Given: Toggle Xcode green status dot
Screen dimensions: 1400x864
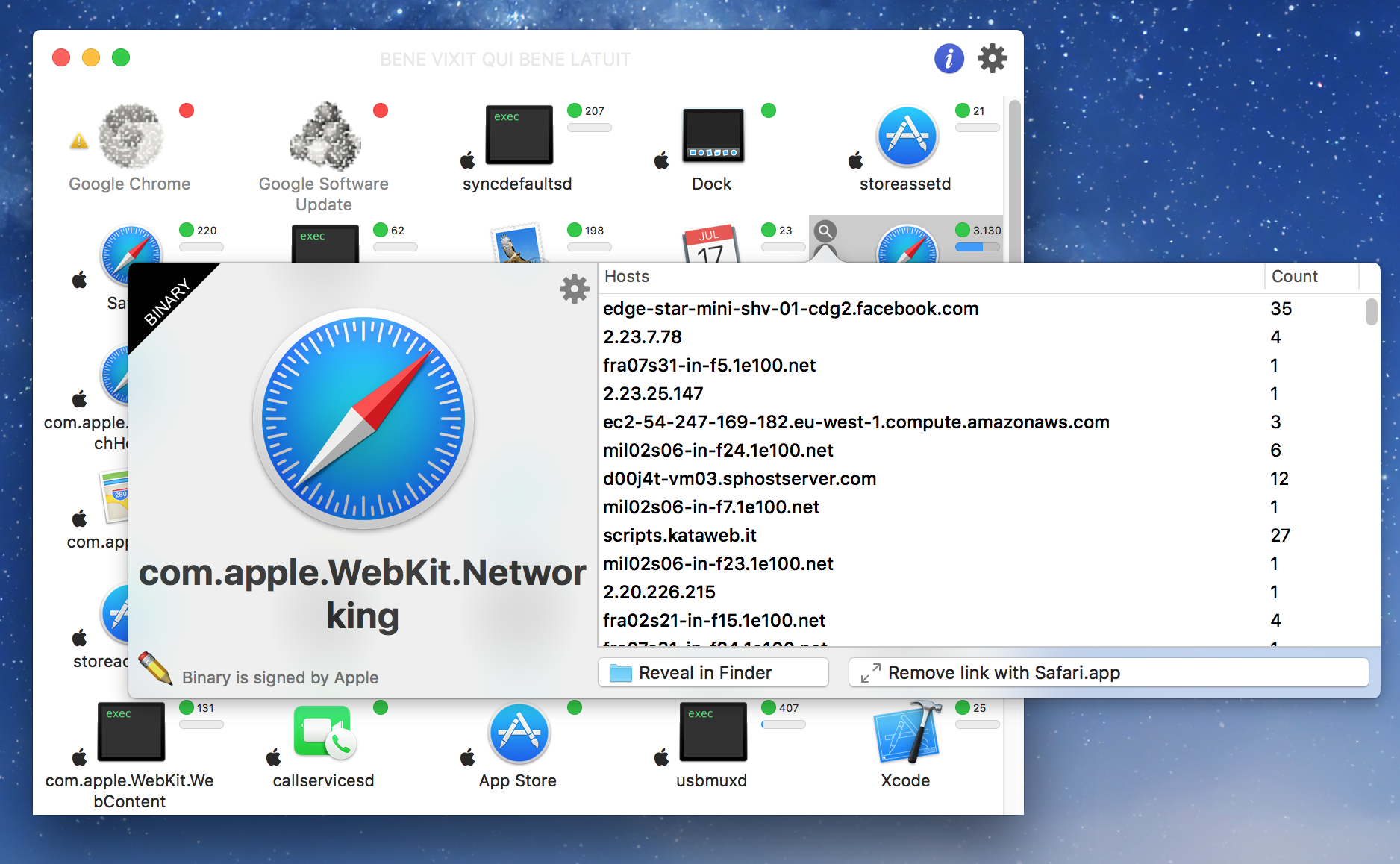Looking at the screenshot, I should point(963,707).
